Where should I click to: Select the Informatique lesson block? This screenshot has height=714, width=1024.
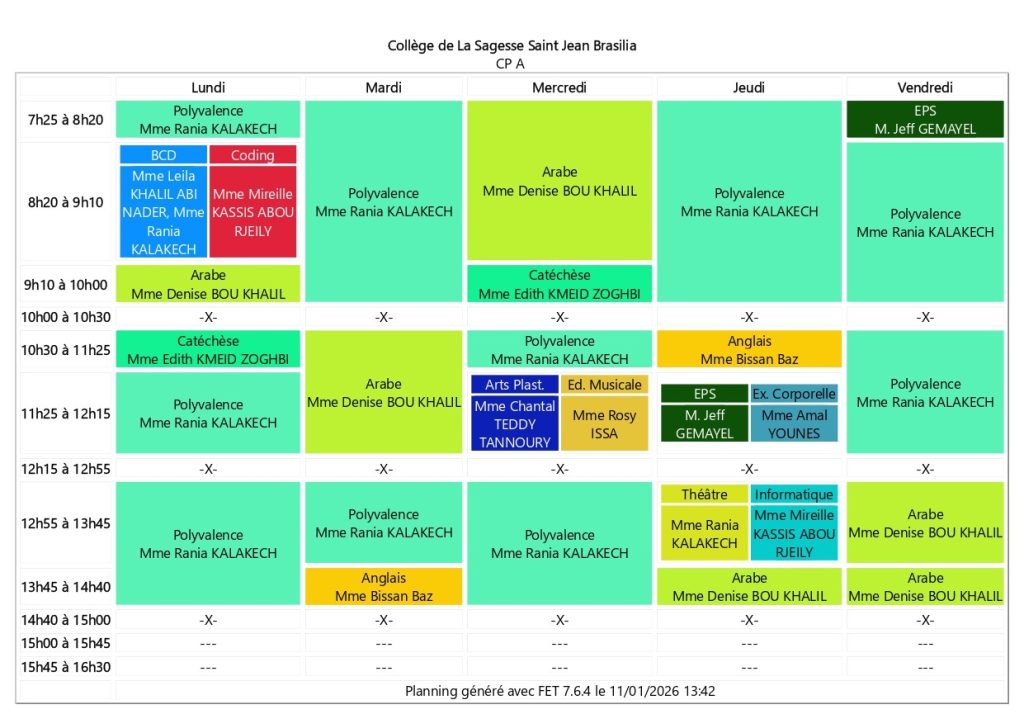point(794,495)
